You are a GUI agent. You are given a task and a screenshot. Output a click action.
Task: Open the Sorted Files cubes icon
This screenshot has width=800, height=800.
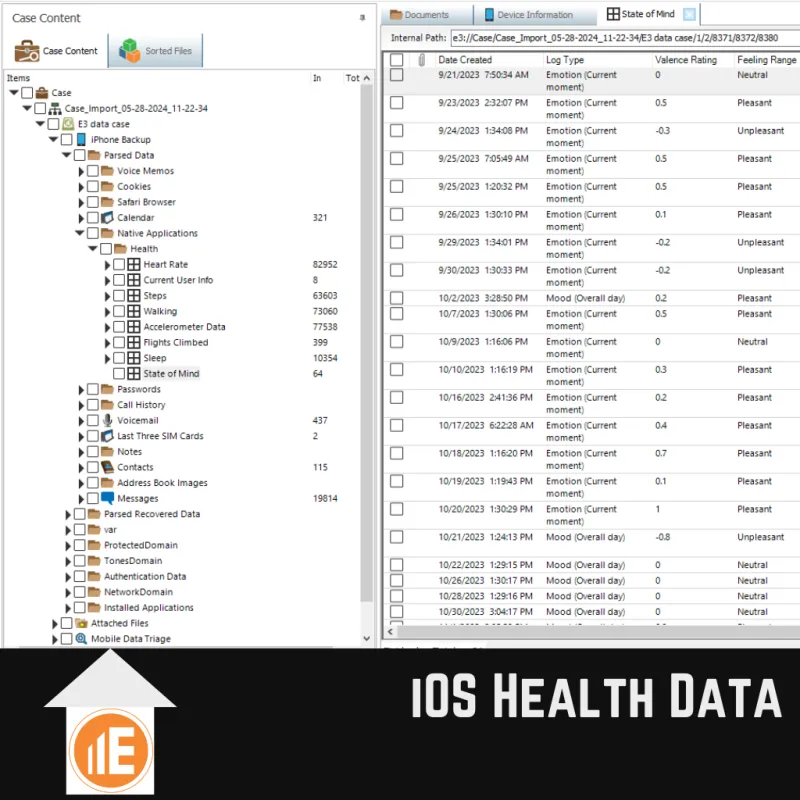pyautogui.click(x=130, y=51)
